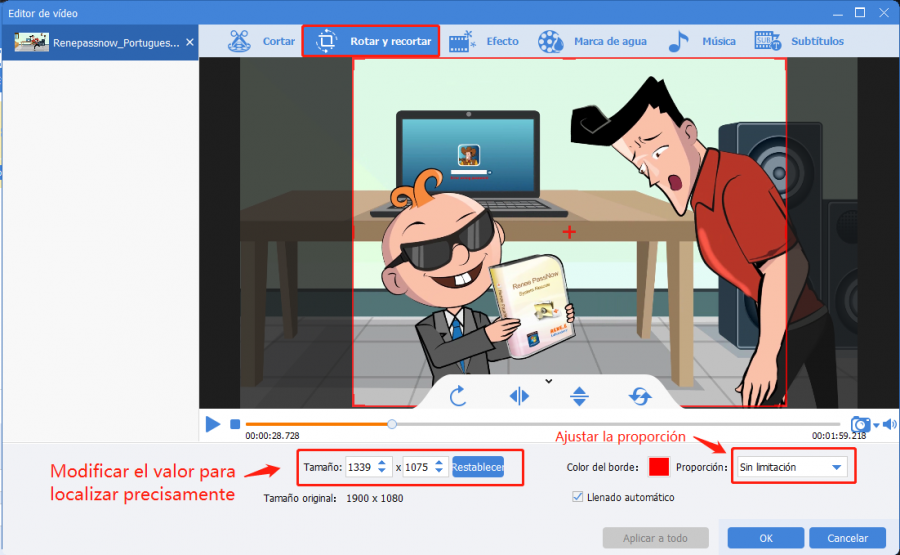This screenshot has width=900, height=555.
Task: Flip video horizontally icon
Action: pos(519,396)
